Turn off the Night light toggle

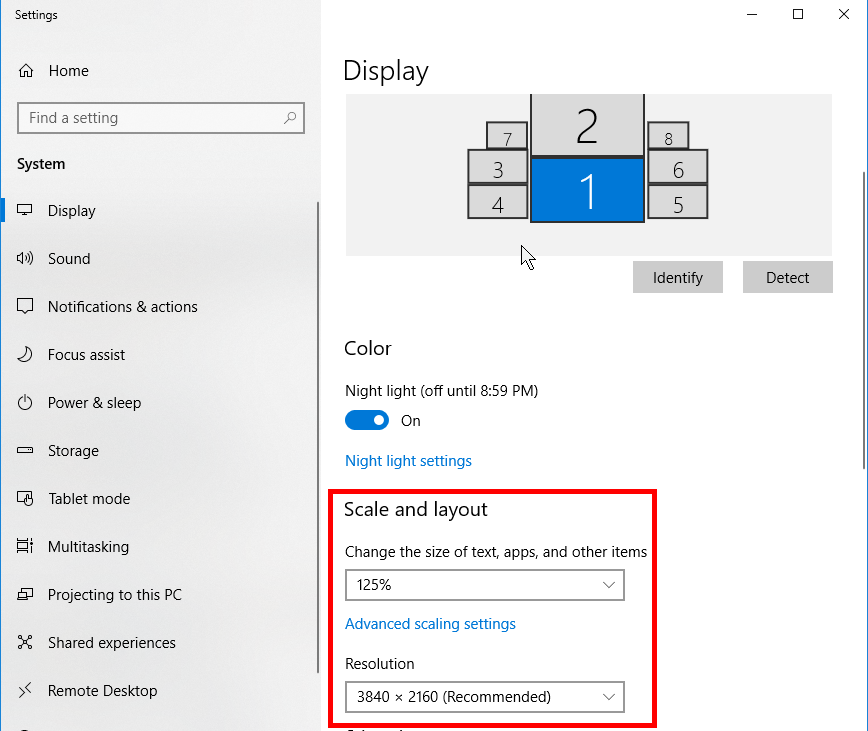point(367,421)
